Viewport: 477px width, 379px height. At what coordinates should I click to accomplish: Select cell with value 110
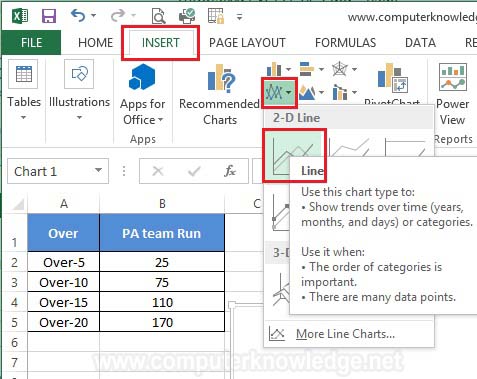pyautogui.click(x=162, y=302)
